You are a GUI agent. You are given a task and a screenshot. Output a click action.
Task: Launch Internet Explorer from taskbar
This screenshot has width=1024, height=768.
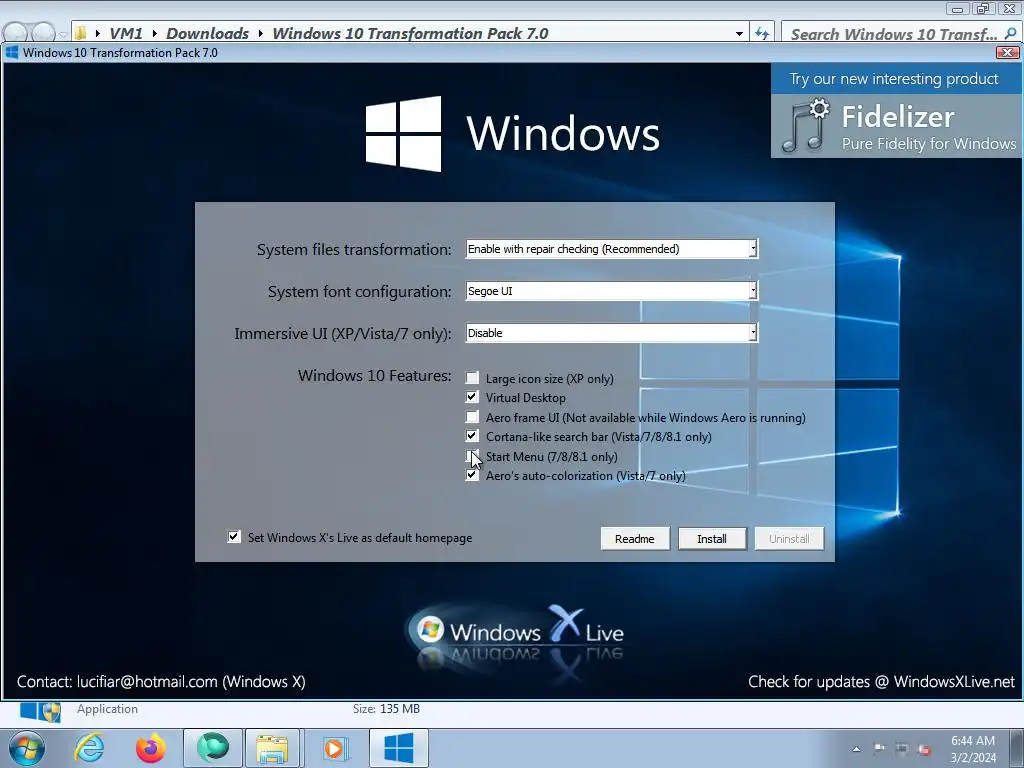tap(89, 748)
